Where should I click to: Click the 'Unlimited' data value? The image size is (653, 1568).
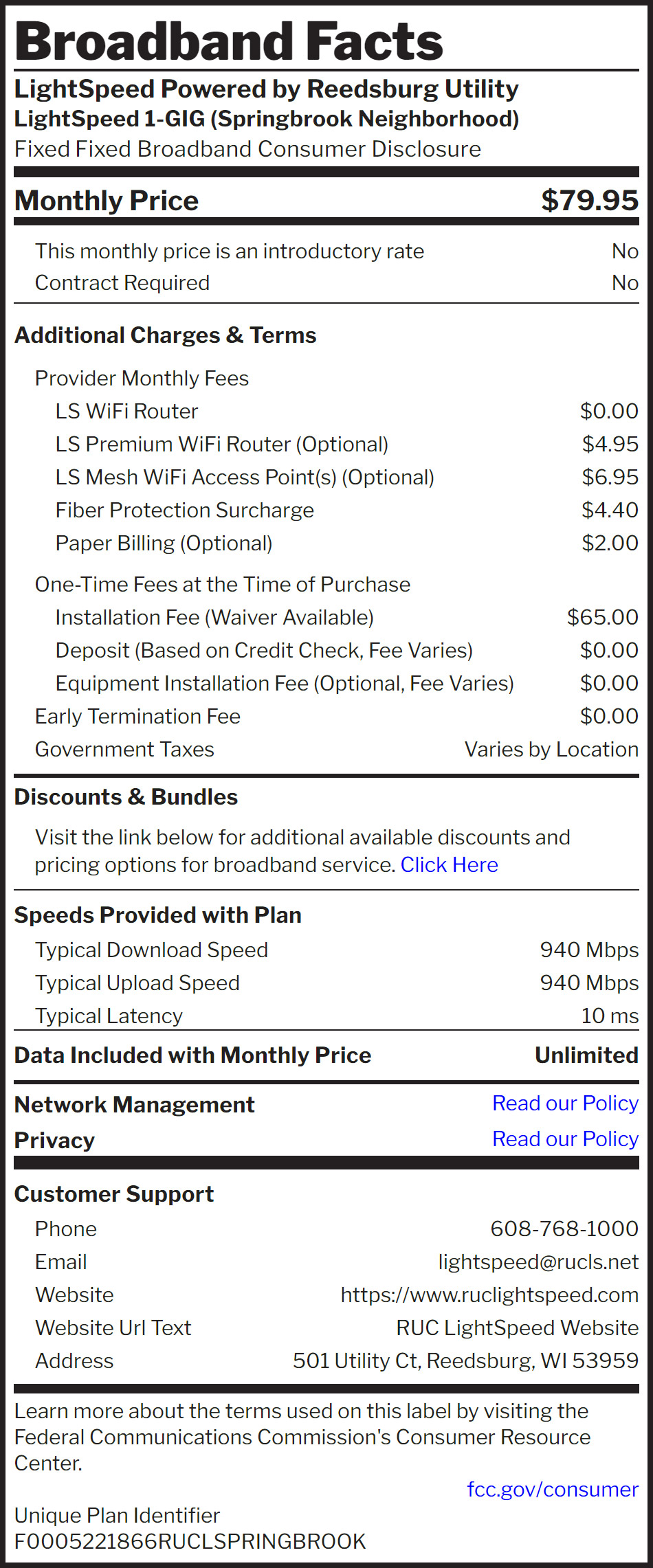click(586, 1055)
